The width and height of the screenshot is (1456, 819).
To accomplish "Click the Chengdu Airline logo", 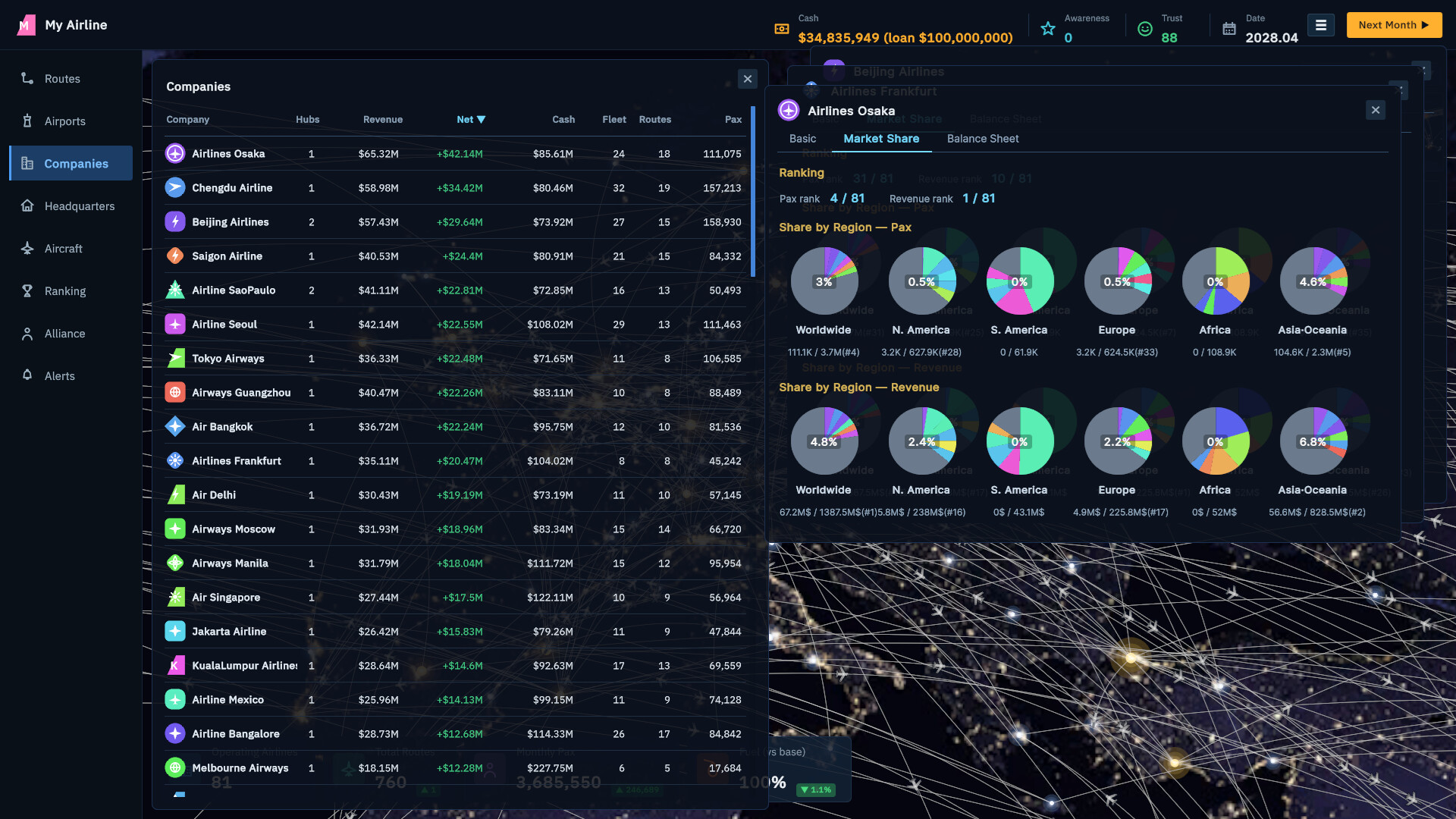I will (x=175, y=187).
